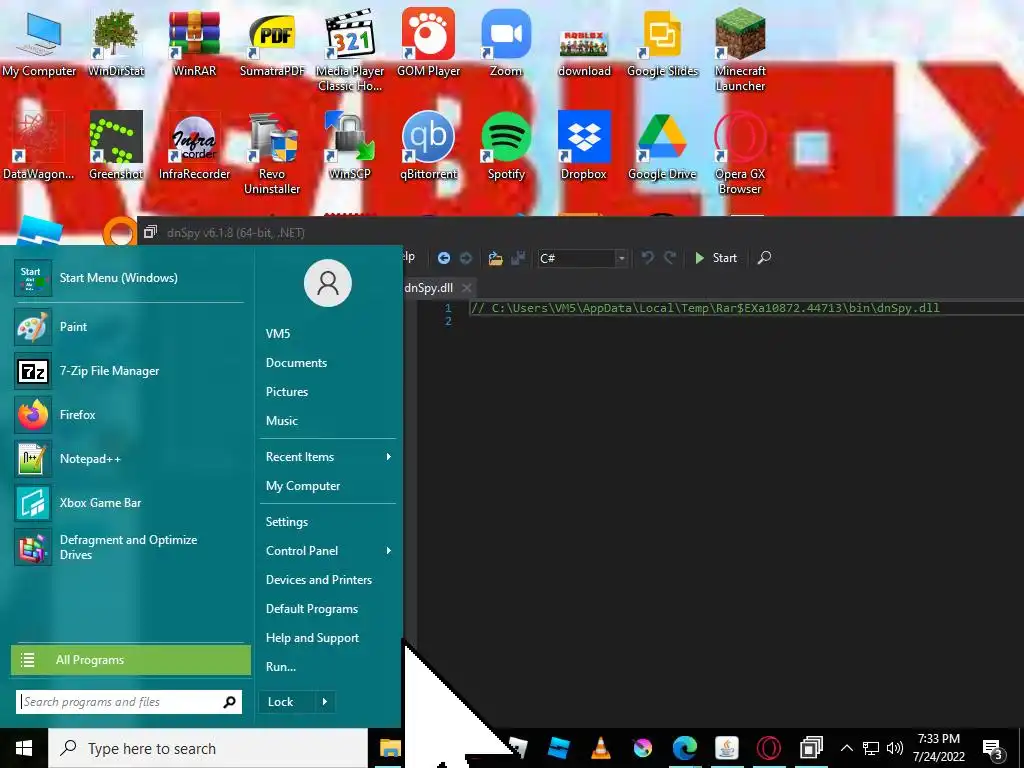This screenshot has height=768, width=1024.
Task: Open the C# language dropdown in dnSpy
Action: [x=583, y=258]
